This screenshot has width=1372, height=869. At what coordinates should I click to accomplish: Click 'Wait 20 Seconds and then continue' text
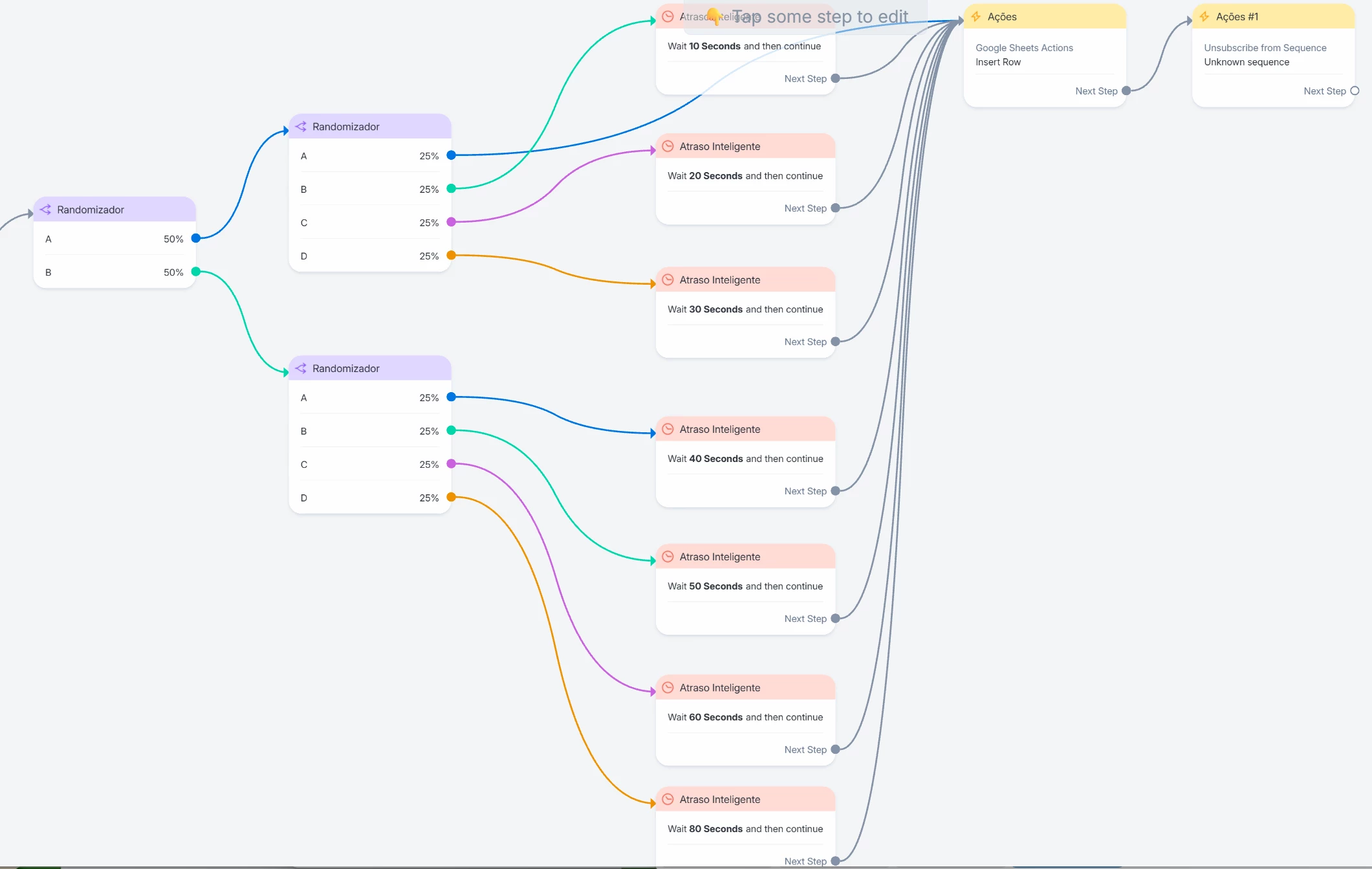(x=745, y=176)
